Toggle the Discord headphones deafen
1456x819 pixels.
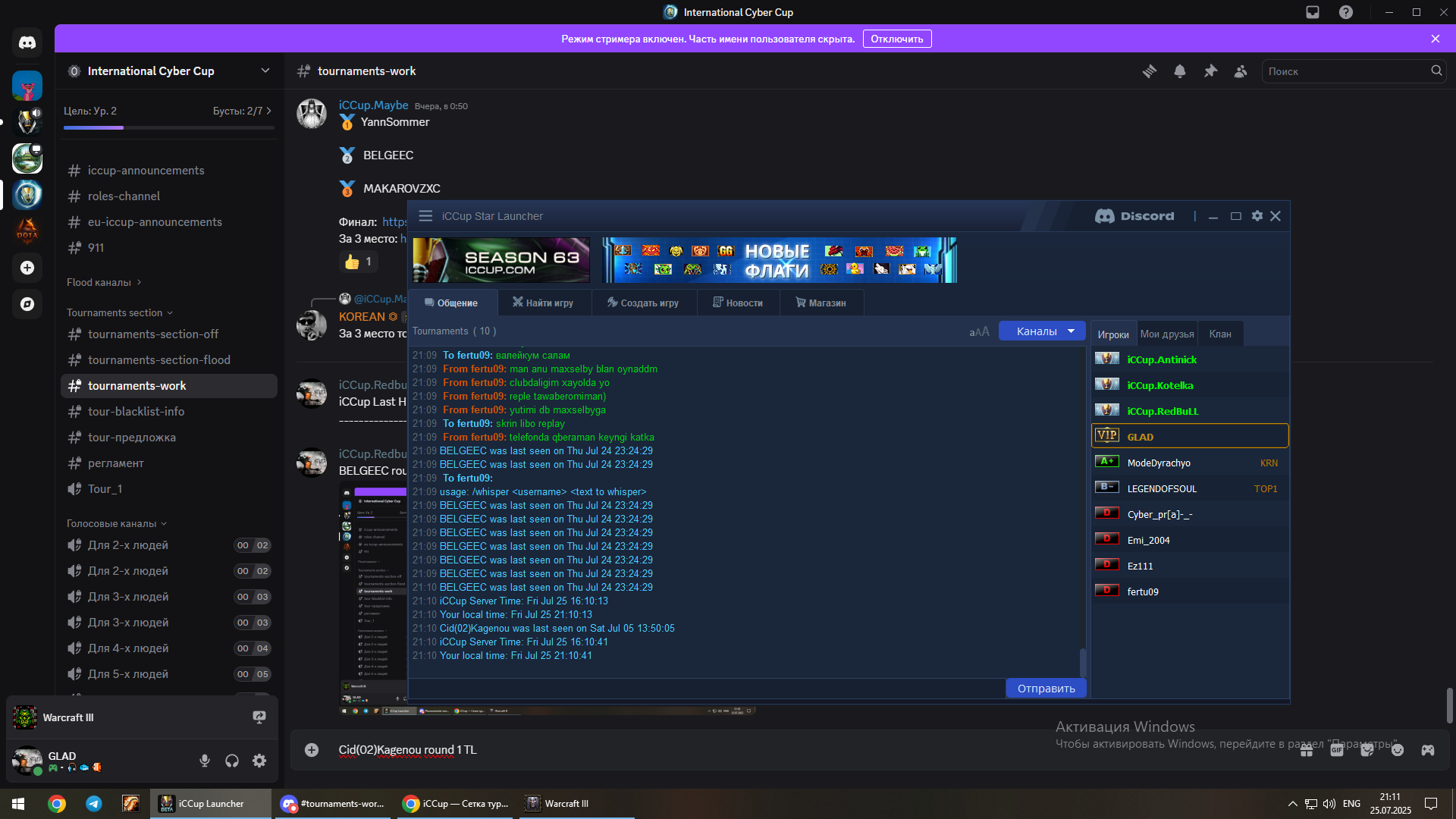tap(232, 761)
